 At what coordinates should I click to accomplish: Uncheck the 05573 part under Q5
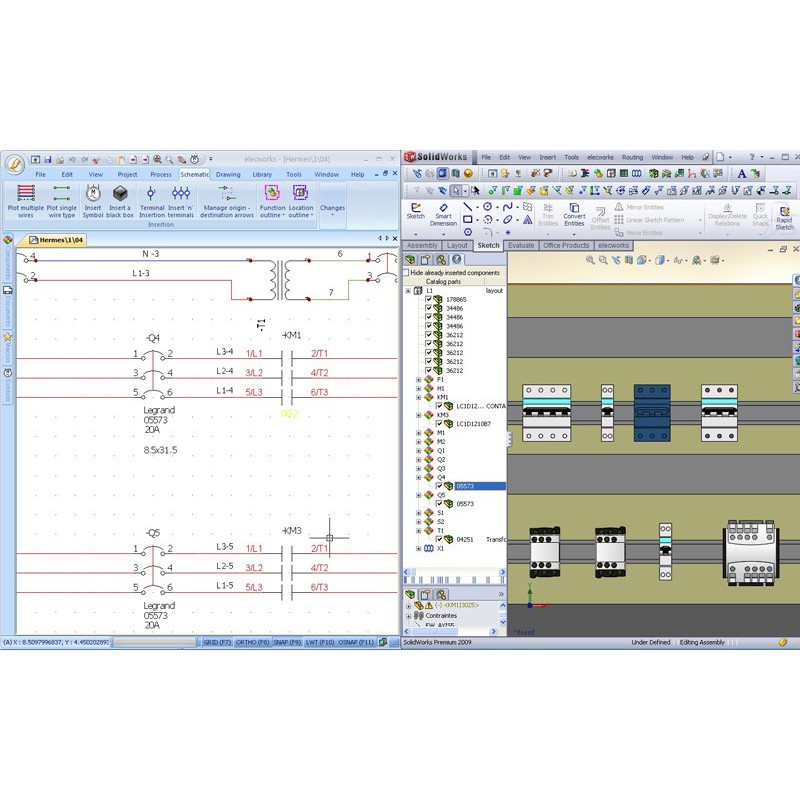439,504
